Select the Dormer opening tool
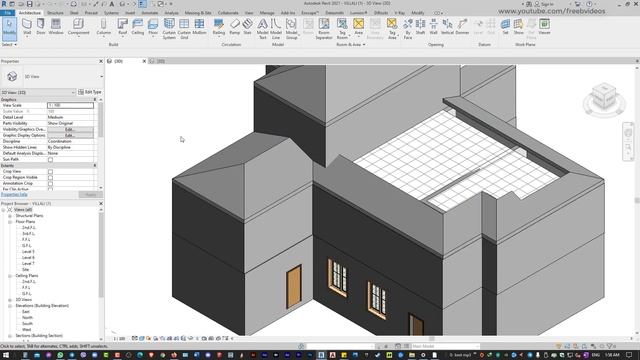This screenshot has width=640, height=360. tap(462, 27)
